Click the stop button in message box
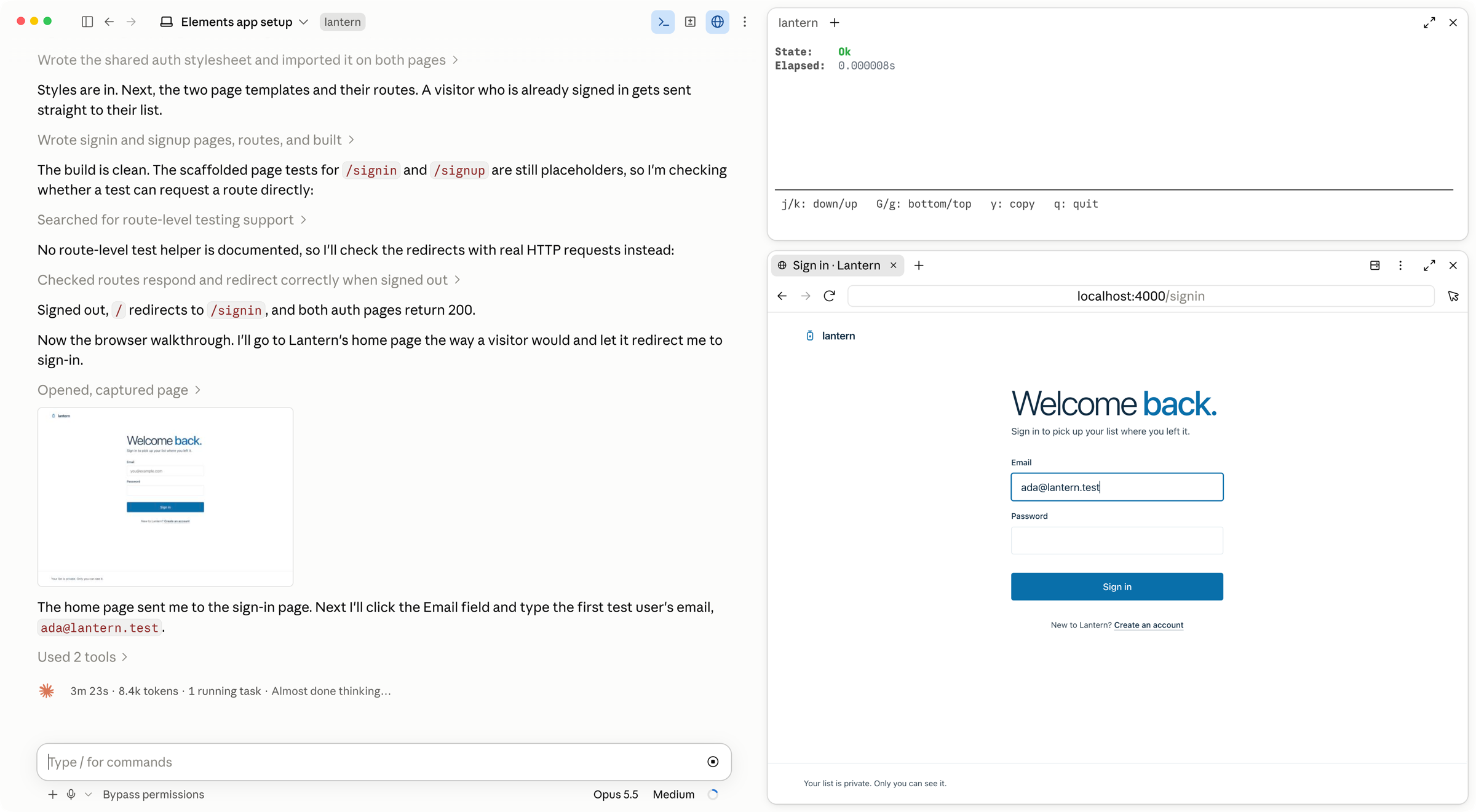 point(713,762)
